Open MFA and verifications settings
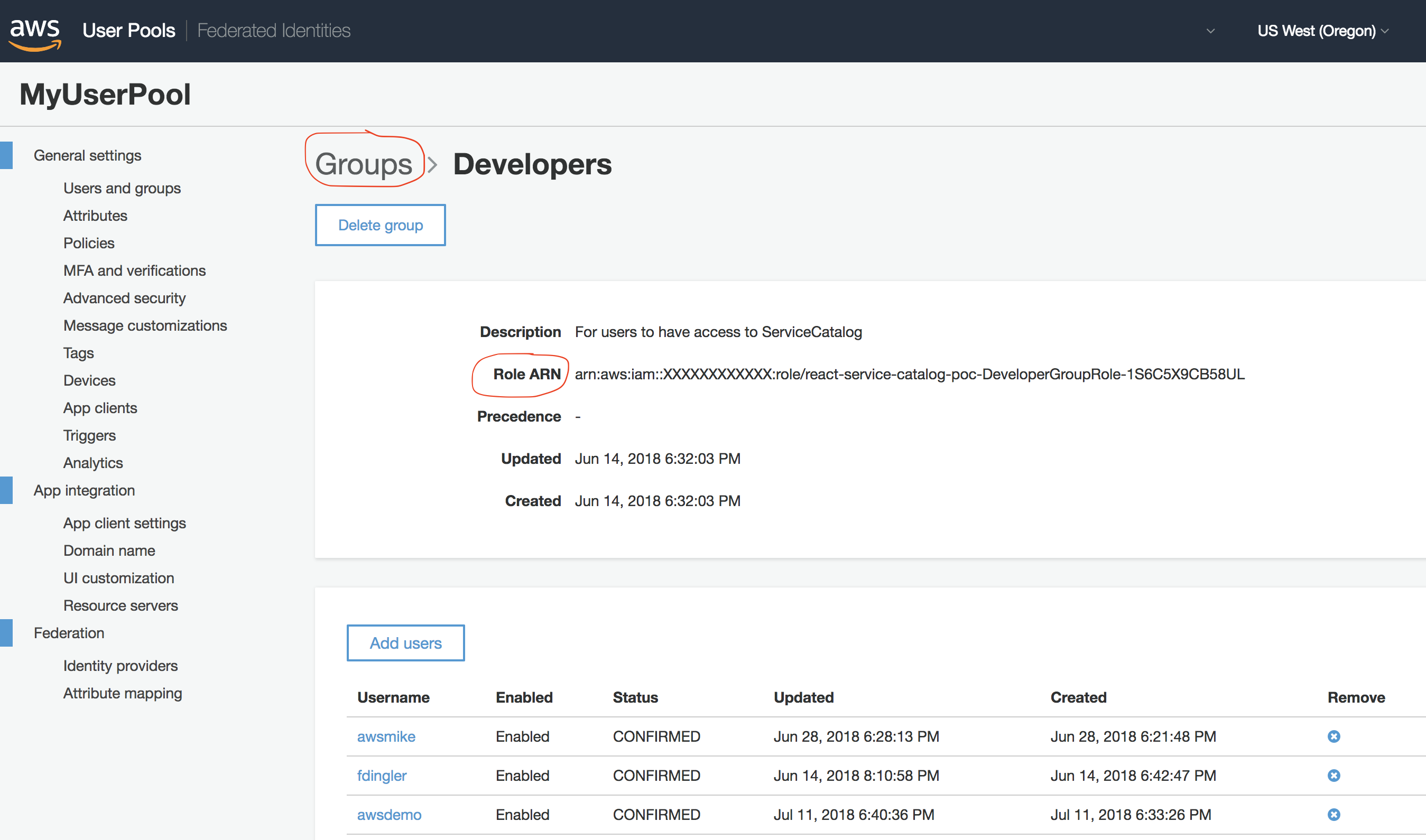The height and width of the screenshot is (840, 1426). 134,270
